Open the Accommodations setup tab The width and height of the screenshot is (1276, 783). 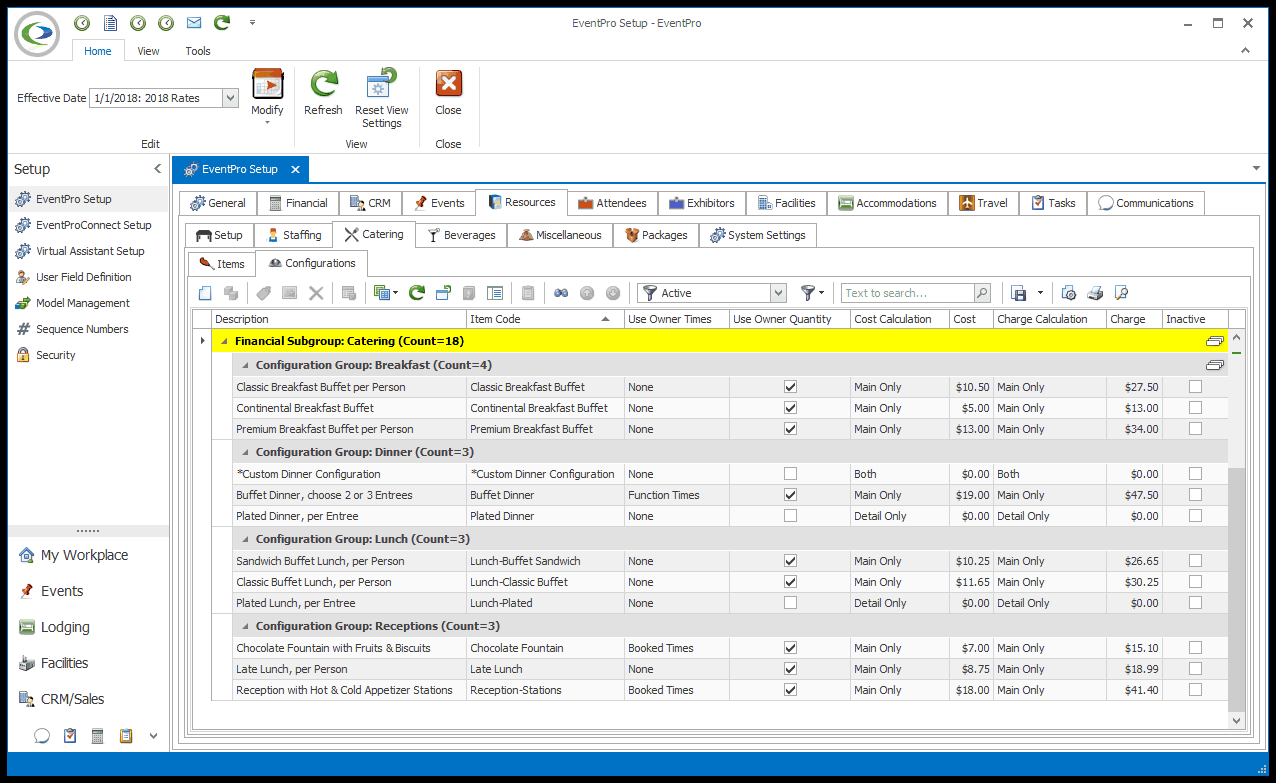887,203
